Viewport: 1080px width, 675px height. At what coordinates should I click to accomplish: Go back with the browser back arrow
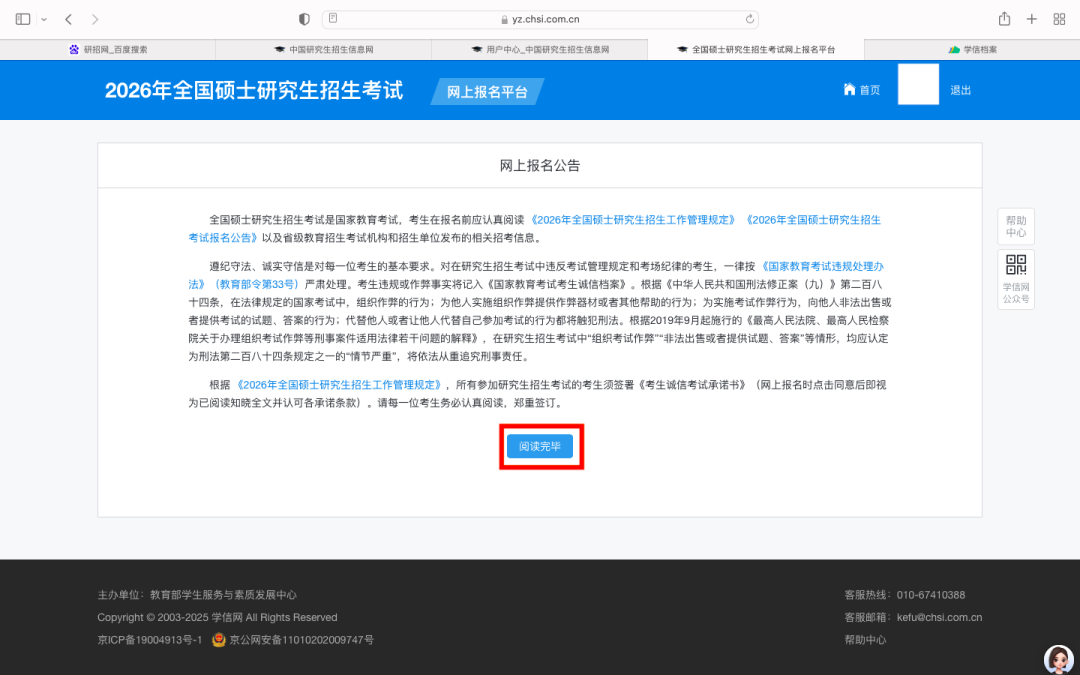(x=68, y=19)
